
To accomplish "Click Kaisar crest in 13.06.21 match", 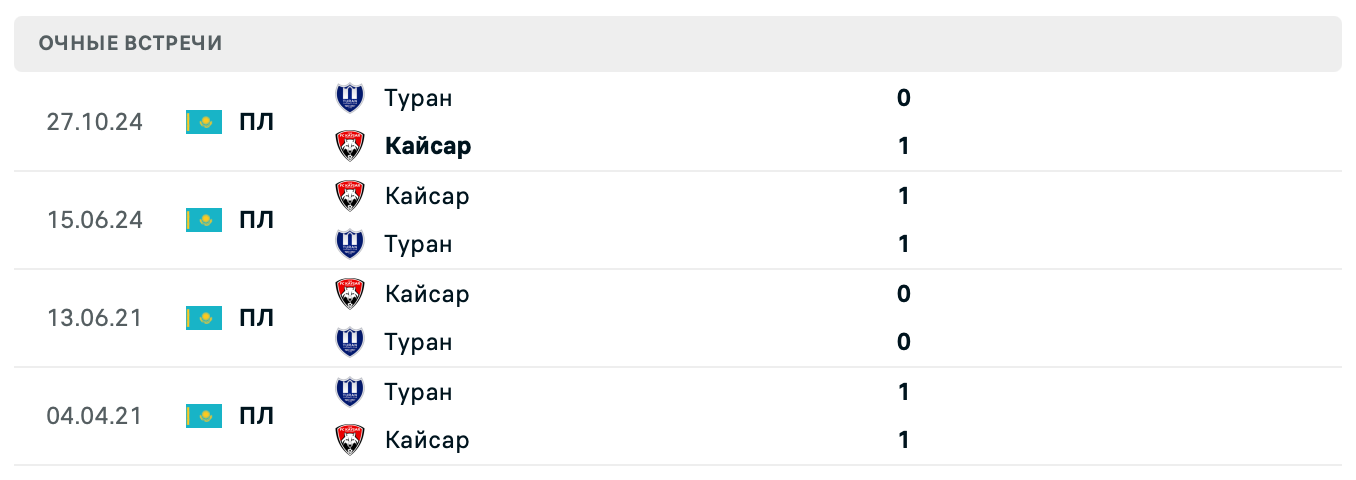I will (x=349, y=294).
